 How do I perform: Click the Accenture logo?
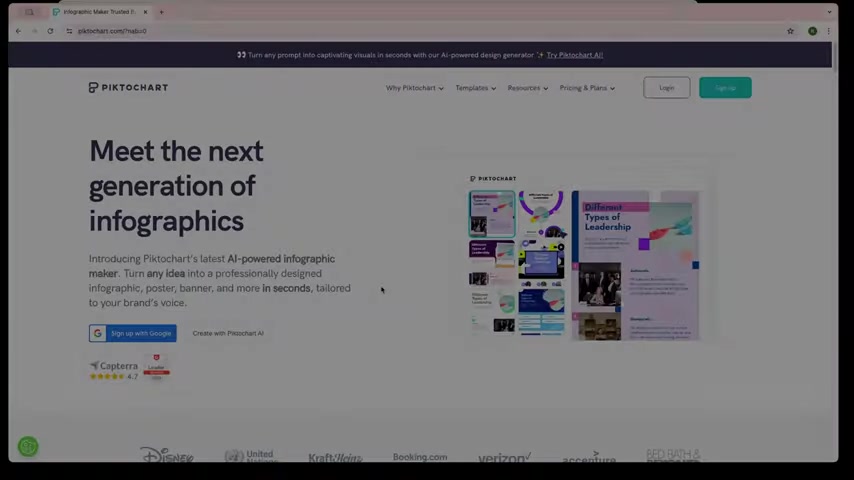[589, 457]
